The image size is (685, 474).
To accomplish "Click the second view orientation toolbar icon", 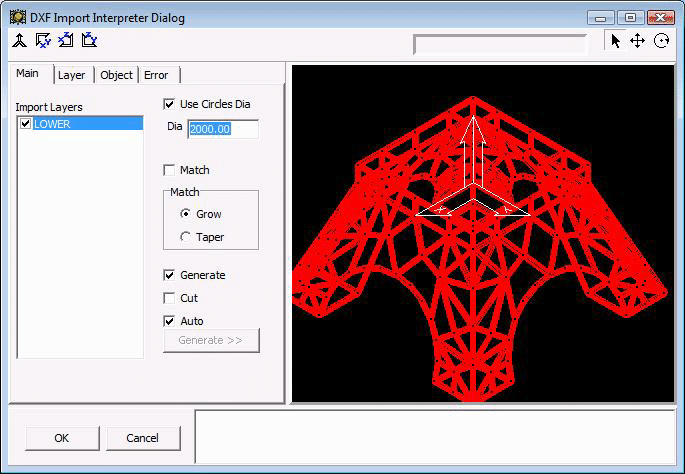I will pos(42,41).
